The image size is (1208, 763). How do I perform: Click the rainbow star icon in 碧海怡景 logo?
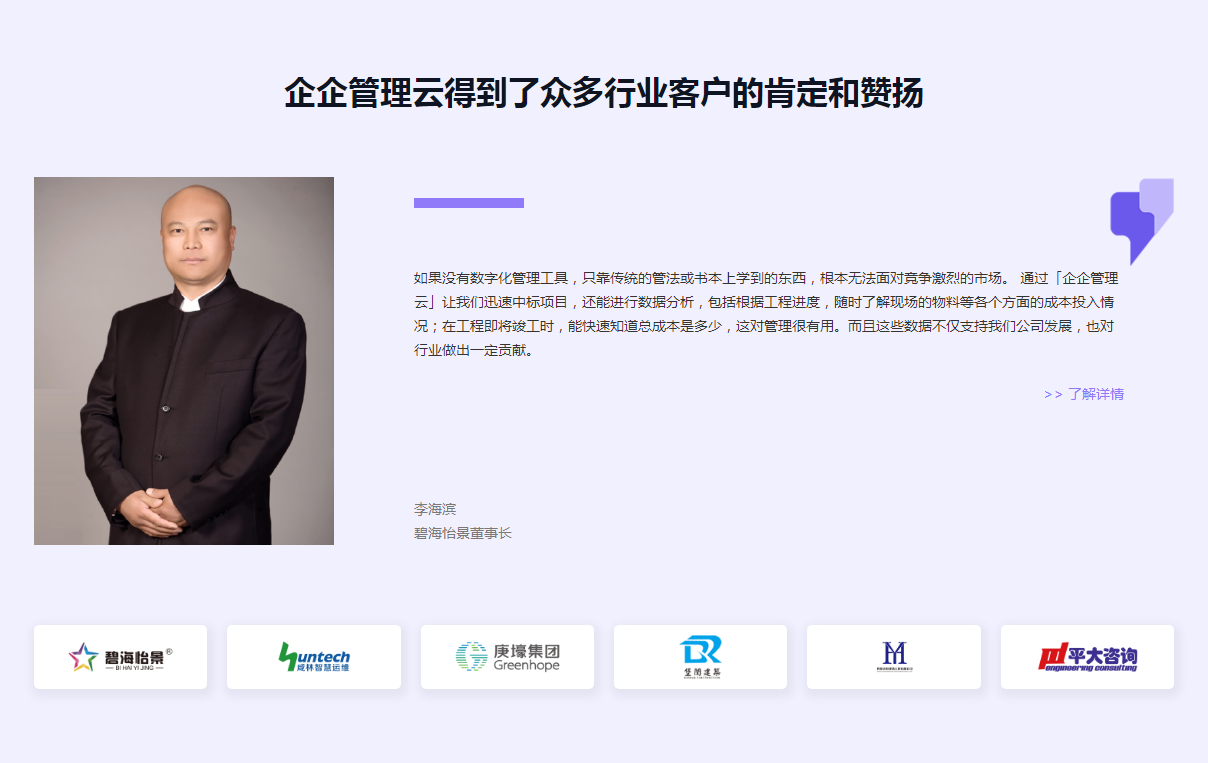[83, 657]
